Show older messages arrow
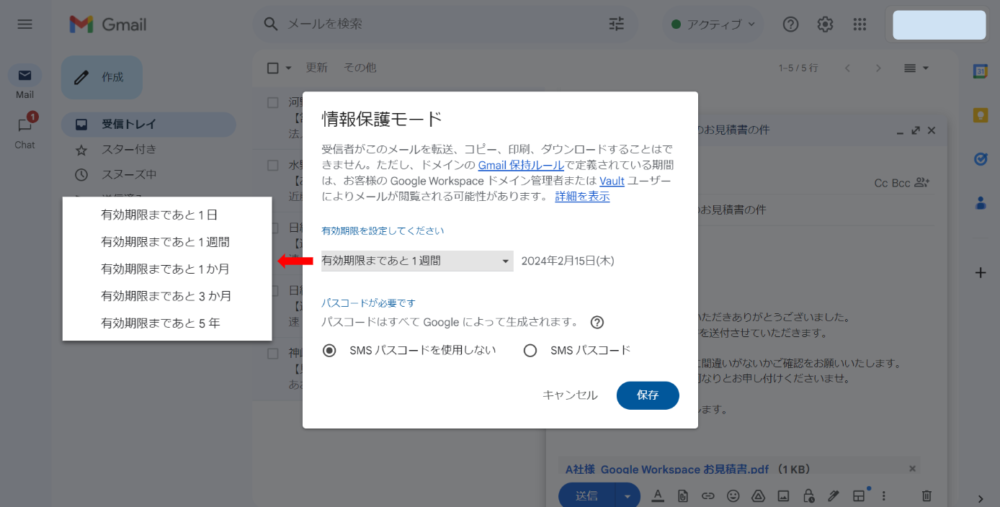 pos(878,68)
